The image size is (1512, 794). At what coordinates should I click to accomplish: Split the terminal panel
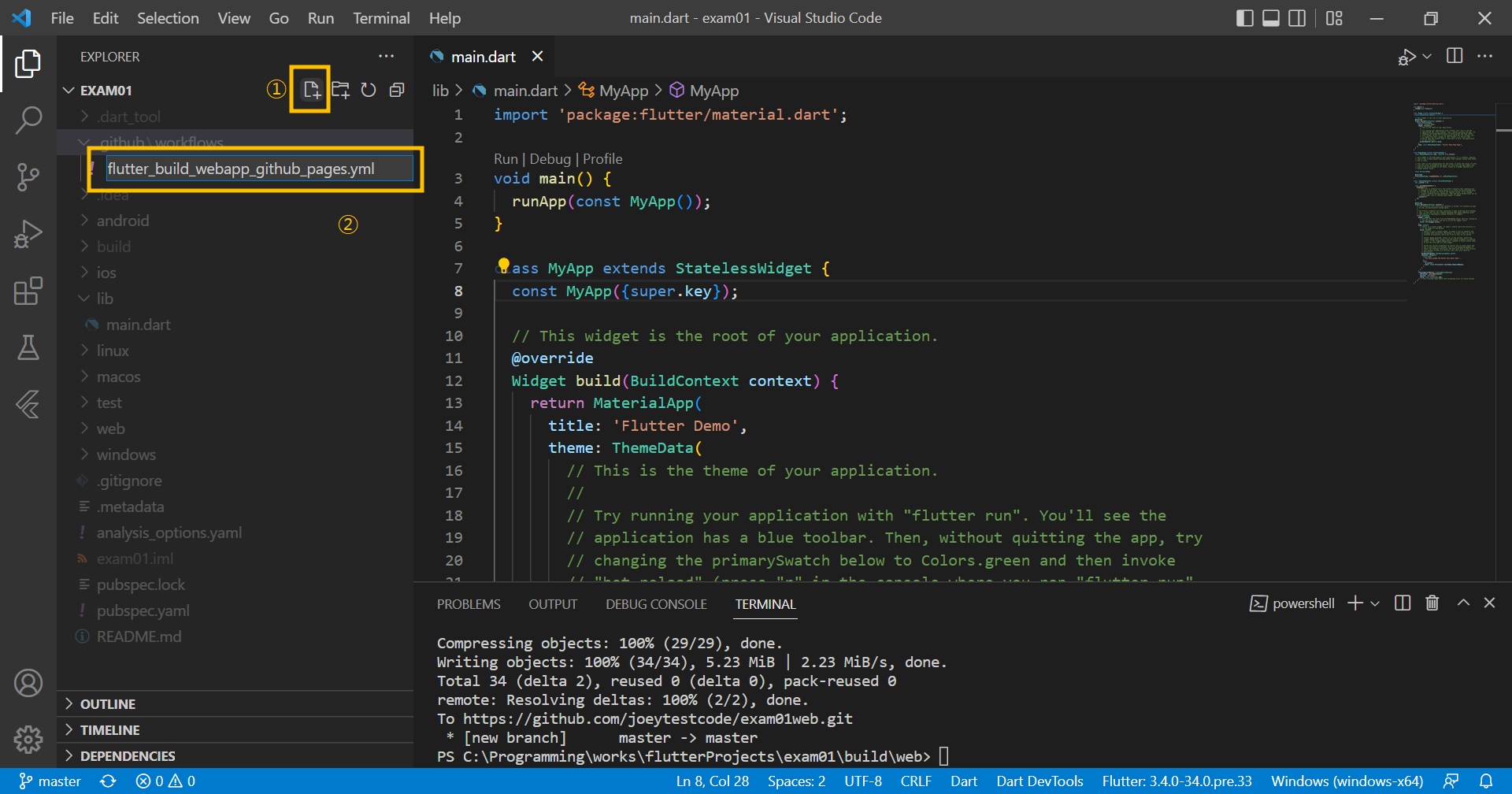coord(1403,603)
